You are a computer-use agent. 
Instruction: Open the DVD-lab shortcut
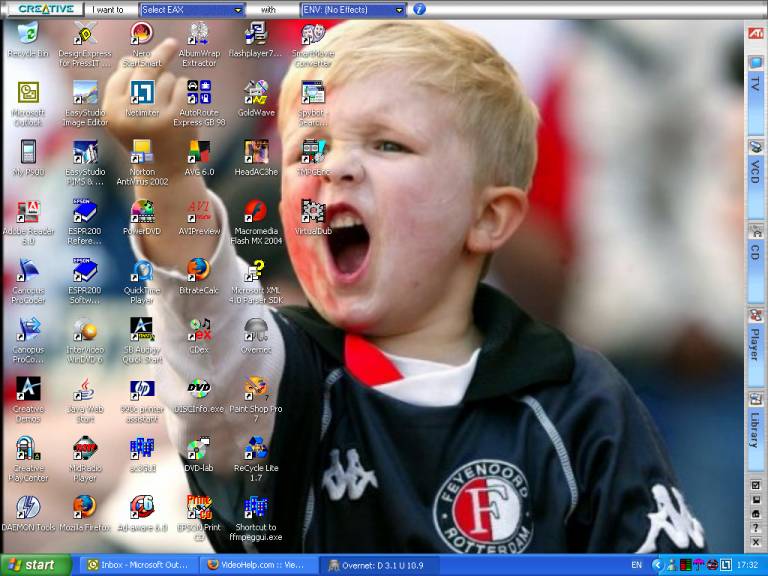(x=199, y=448)
